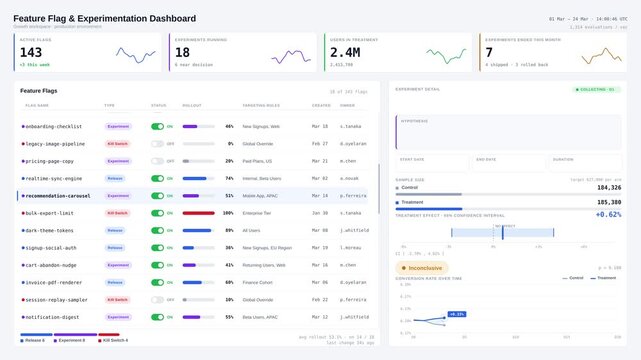
Task: Sort by the Type column header
Action: point(109,105)
